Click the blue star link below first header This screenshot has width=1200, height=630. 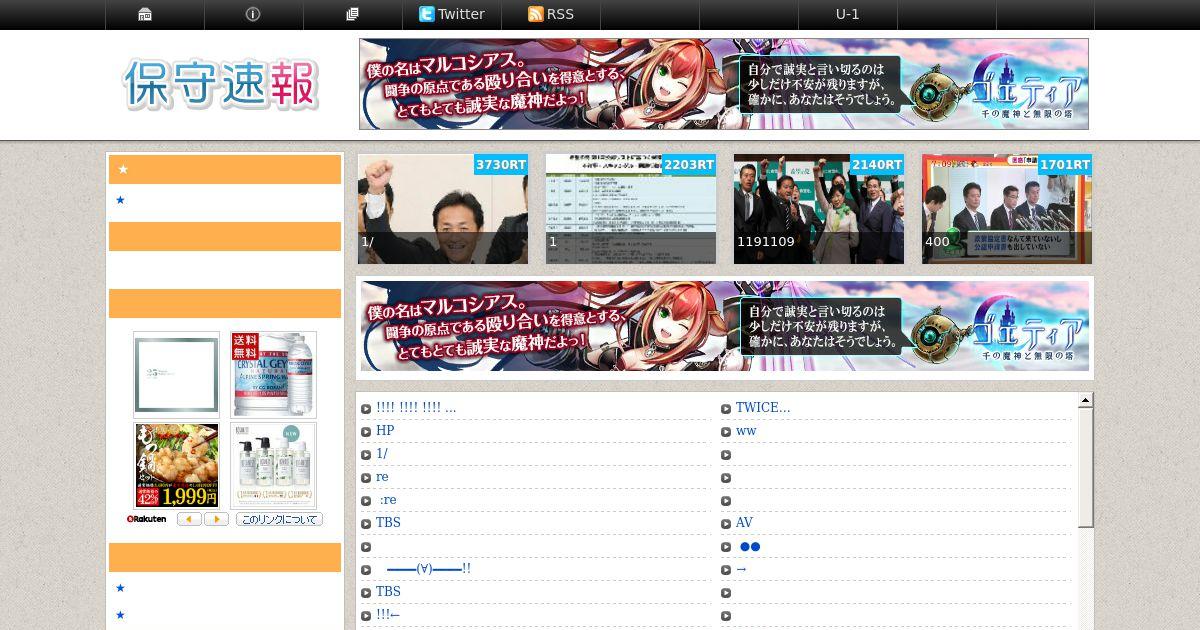[120, 200]
